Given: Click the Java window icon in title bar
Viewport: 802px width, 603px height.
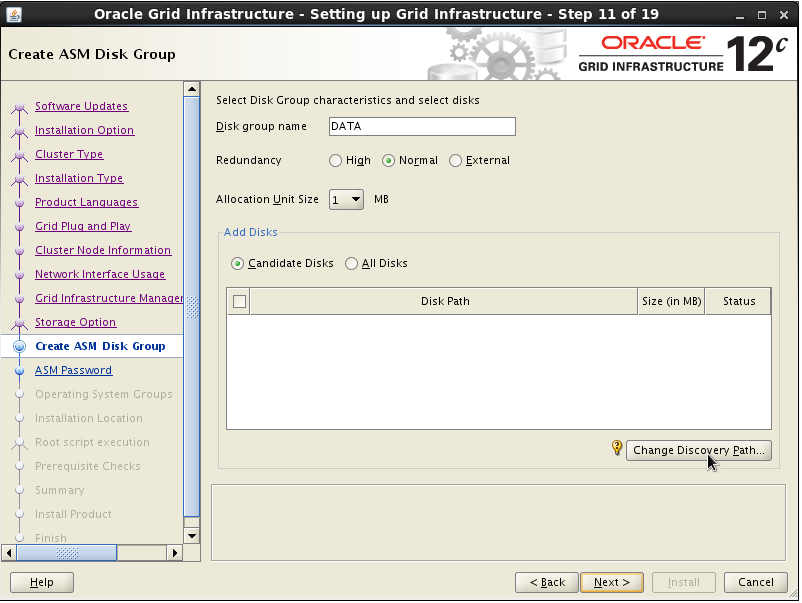Looking at the screenshot, I should point(14,14).
